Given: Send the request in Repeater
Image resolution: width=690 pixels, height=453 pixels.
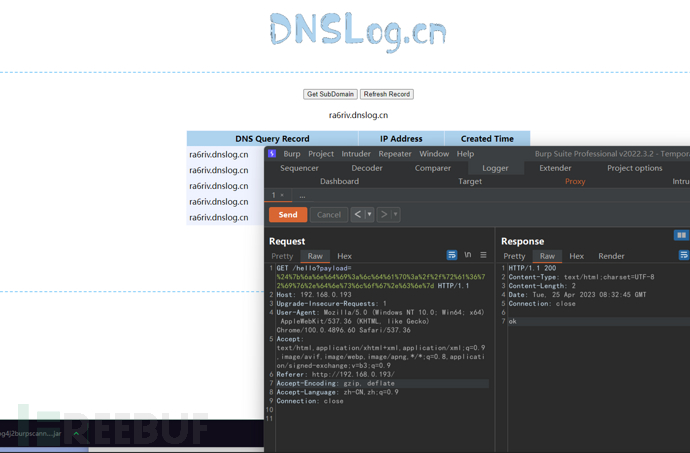Looking at the screenshot, I should [288, 214].
